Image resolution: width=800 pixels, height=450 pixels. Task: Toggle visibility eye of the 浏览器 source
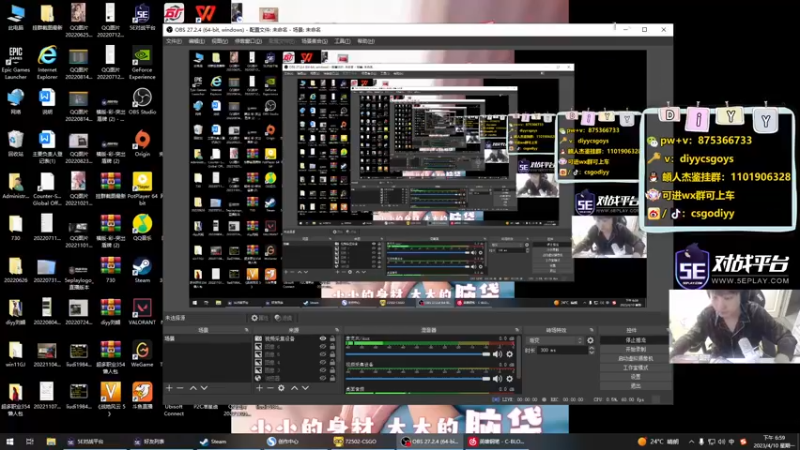[322, 379]
